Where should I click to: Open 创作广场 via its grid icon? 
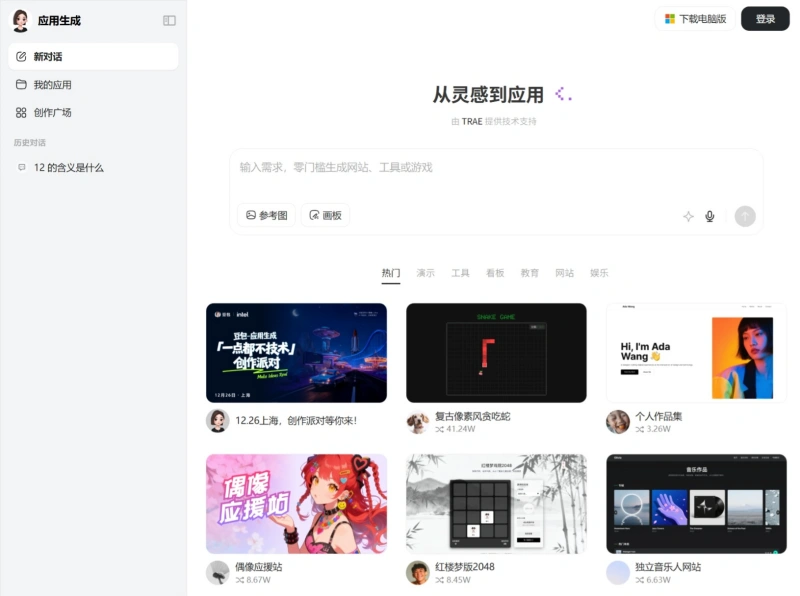point(23,112)
